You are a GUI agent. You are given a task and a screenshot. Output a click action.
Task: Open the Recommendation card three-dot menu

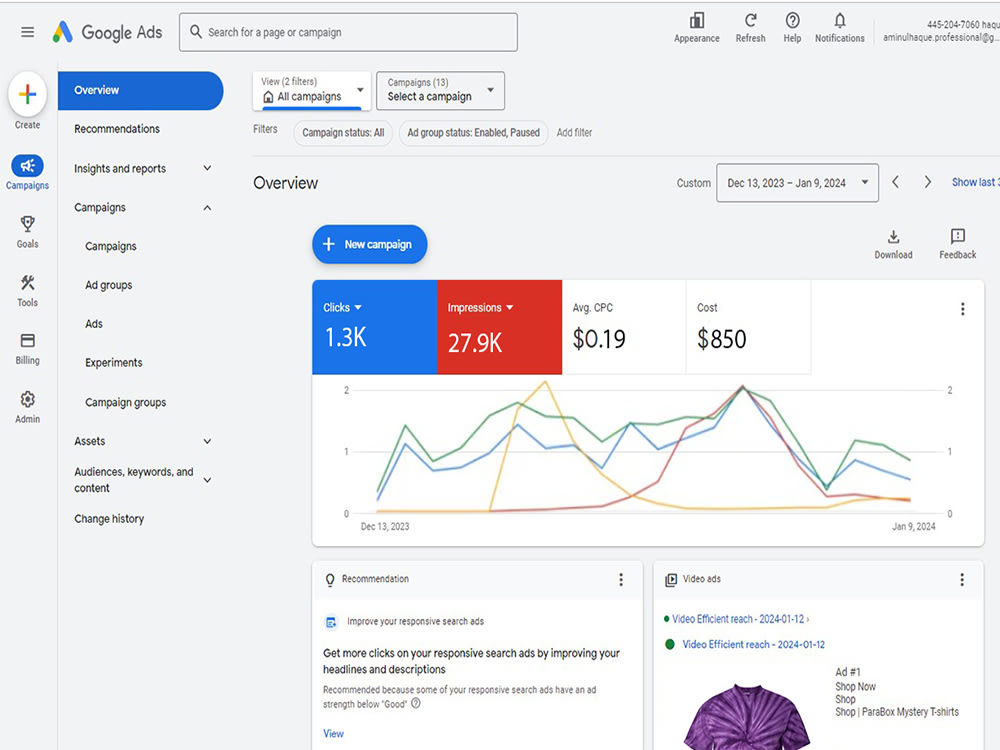point(621,579)
